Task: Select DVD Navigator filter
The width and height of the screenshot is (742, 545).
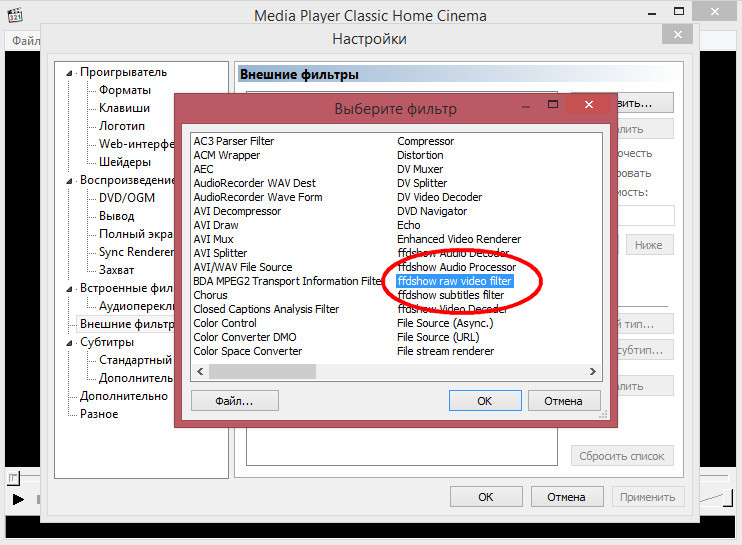Action: [x=432, y=211]
